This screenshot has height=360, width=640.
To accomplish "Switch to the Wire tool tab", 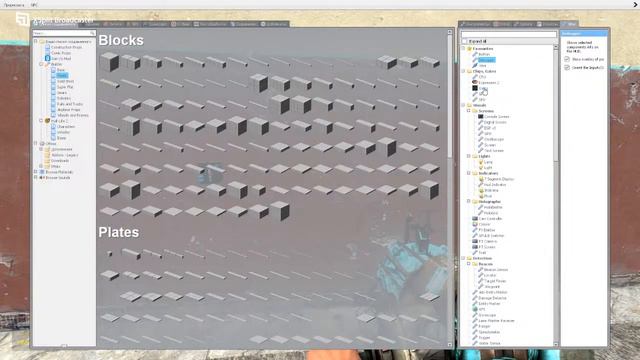I will (569, 24).
